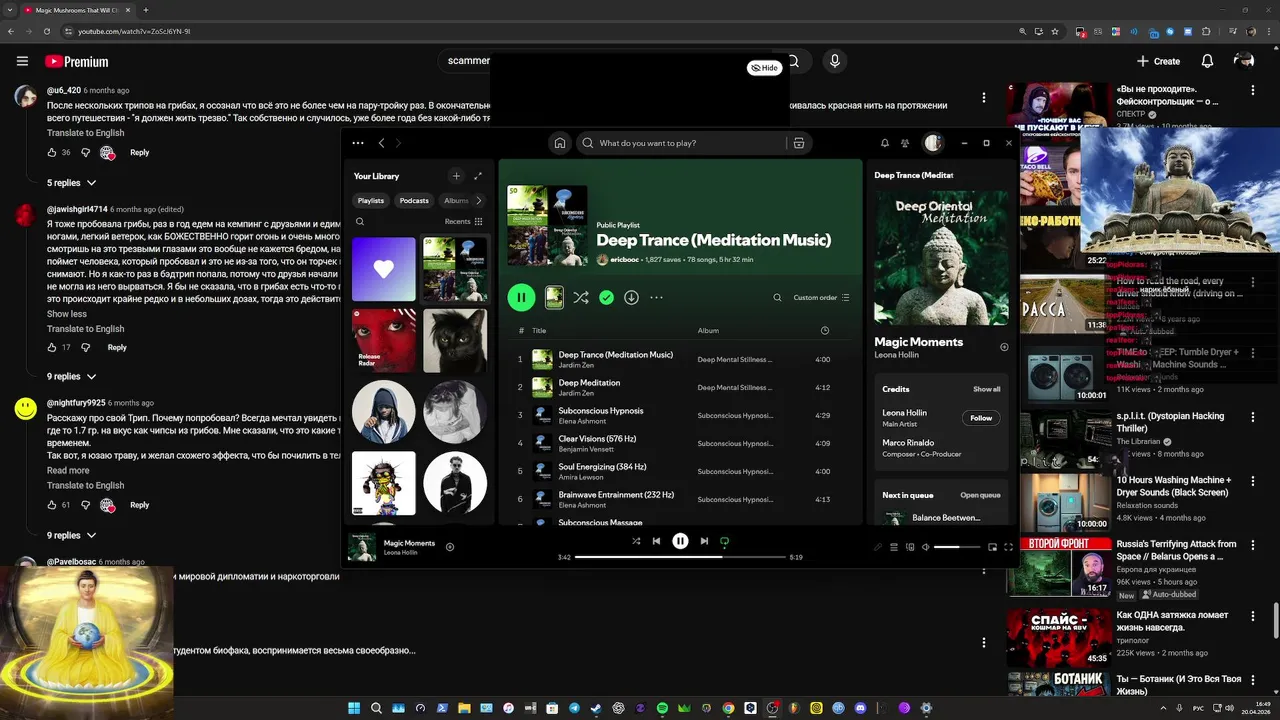Skip to the next track
This screenshot has height=720, width=1280.
[x=704, y=541]
